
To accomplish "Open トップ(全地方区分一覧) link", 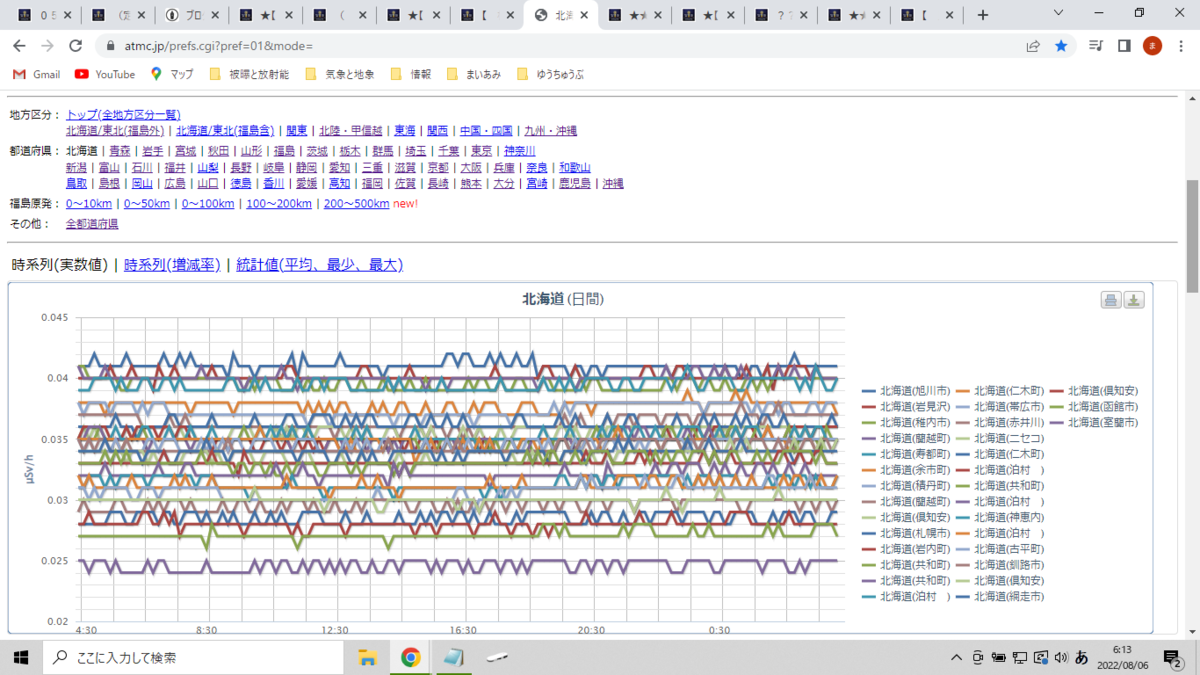I will click(x=123, y=115).
